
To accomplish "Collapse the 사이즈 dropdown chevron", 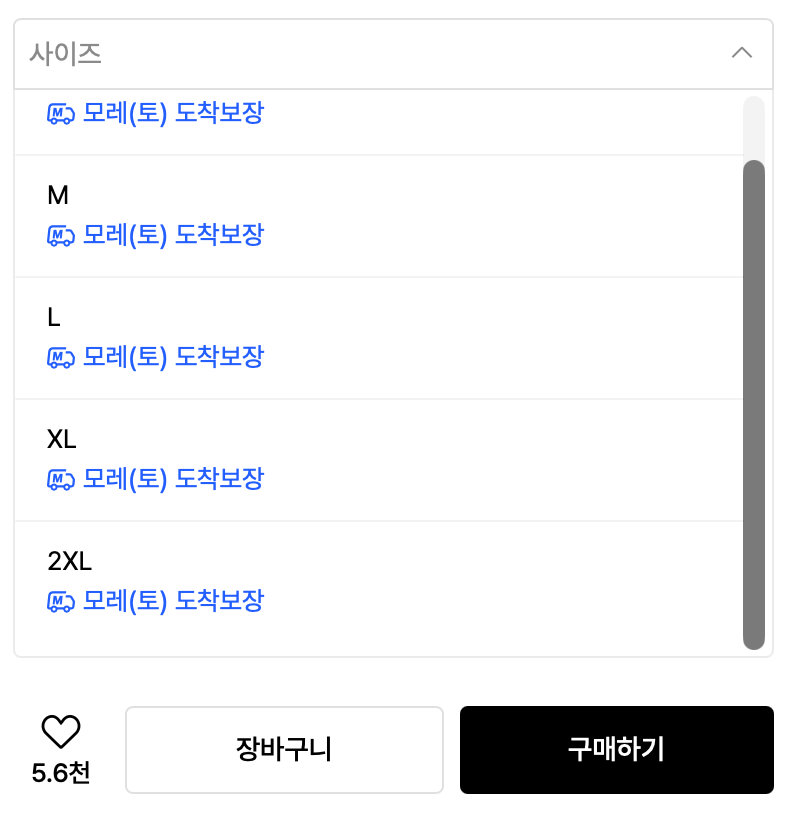I will (x=742, y=53).
